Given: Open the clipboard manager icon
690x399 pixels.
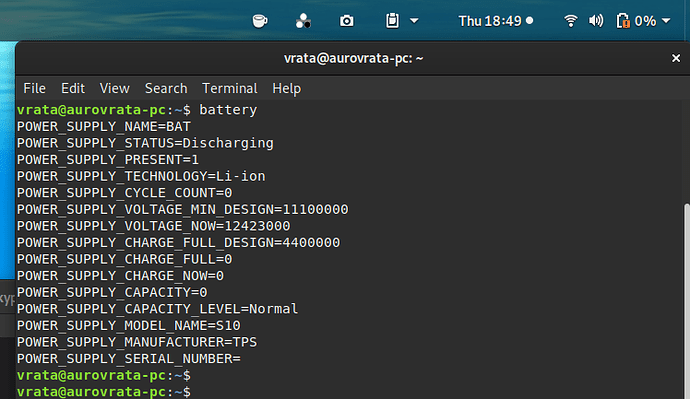Looking at the screenshot, I should (x=392, y=21).
